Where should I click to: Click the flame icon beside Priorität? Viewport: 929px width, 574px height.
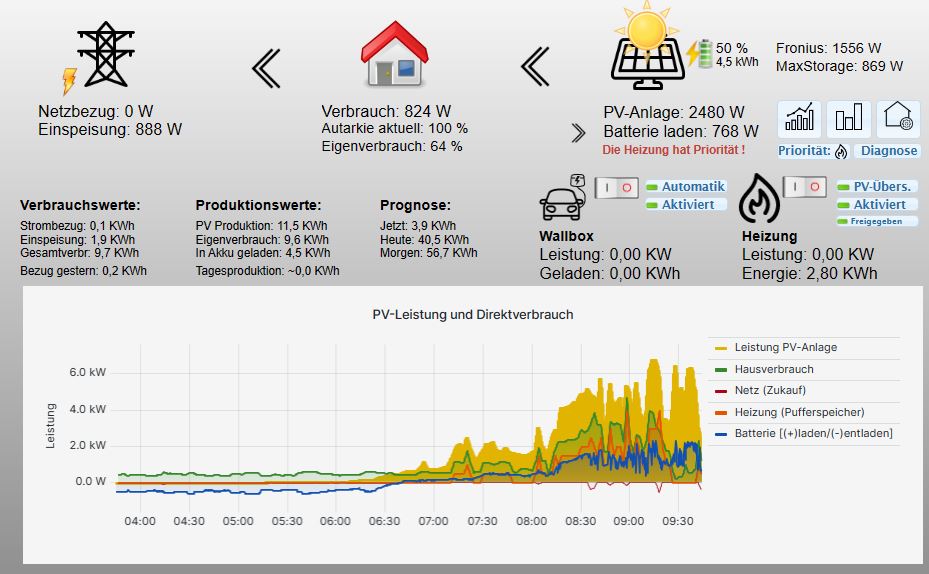coord(841,152)
